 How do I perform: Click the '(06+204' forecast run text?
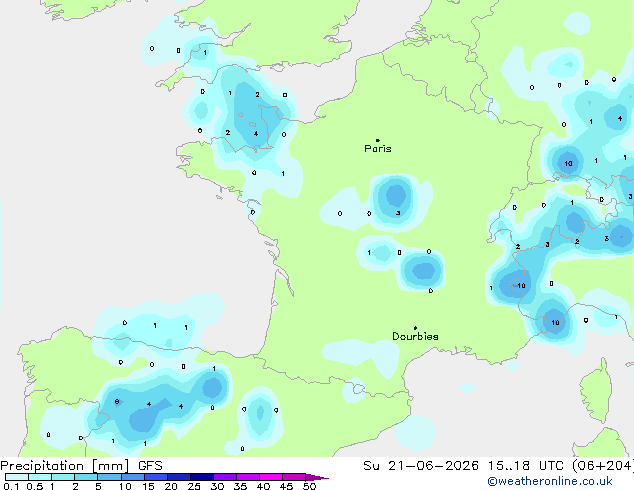(602, 466)
